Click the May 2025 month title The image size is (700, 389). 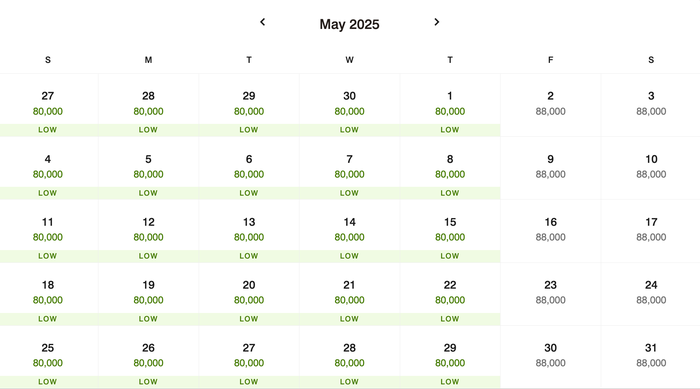pyautogui.click(x=349, y=24)
